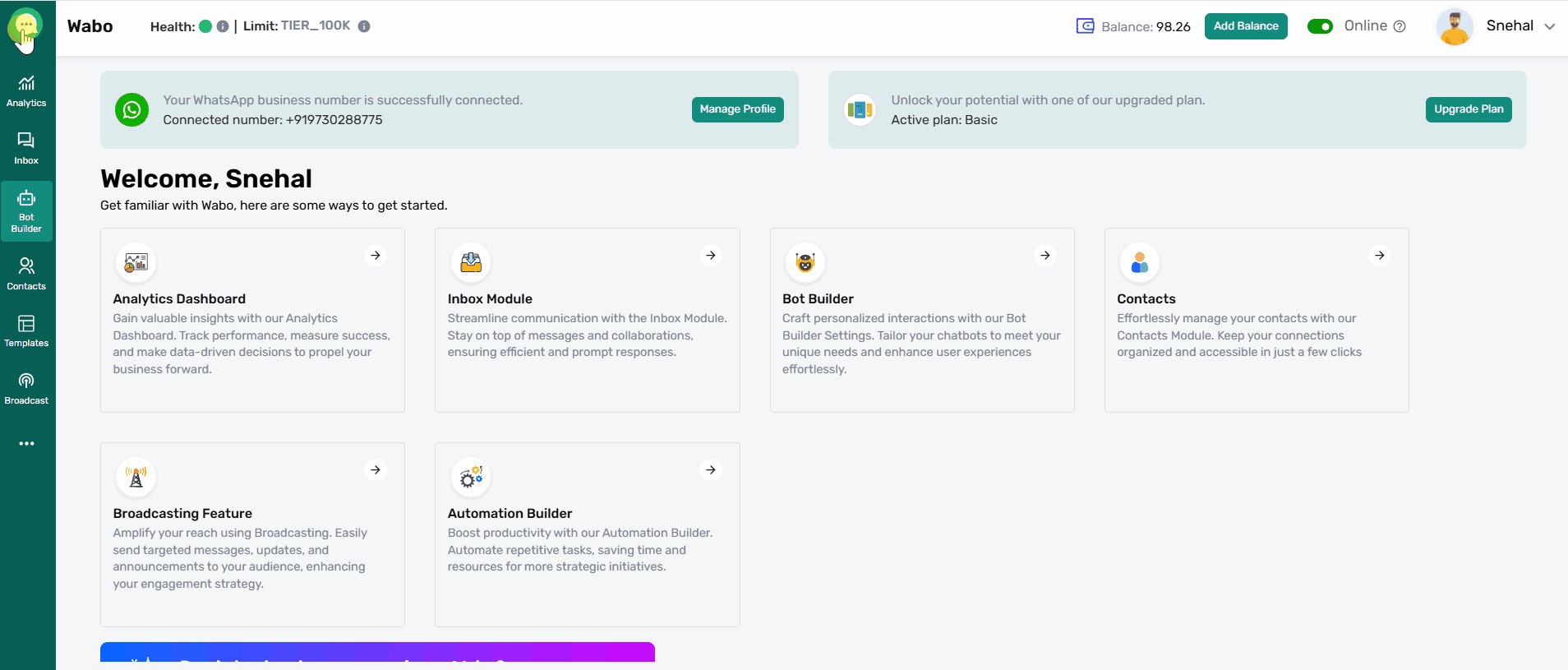The width and height of the screenshot is (1568, 670).
Task: Expand more sidebar options (three dots)
Action: pyautogui.click(x=26, y=444)
